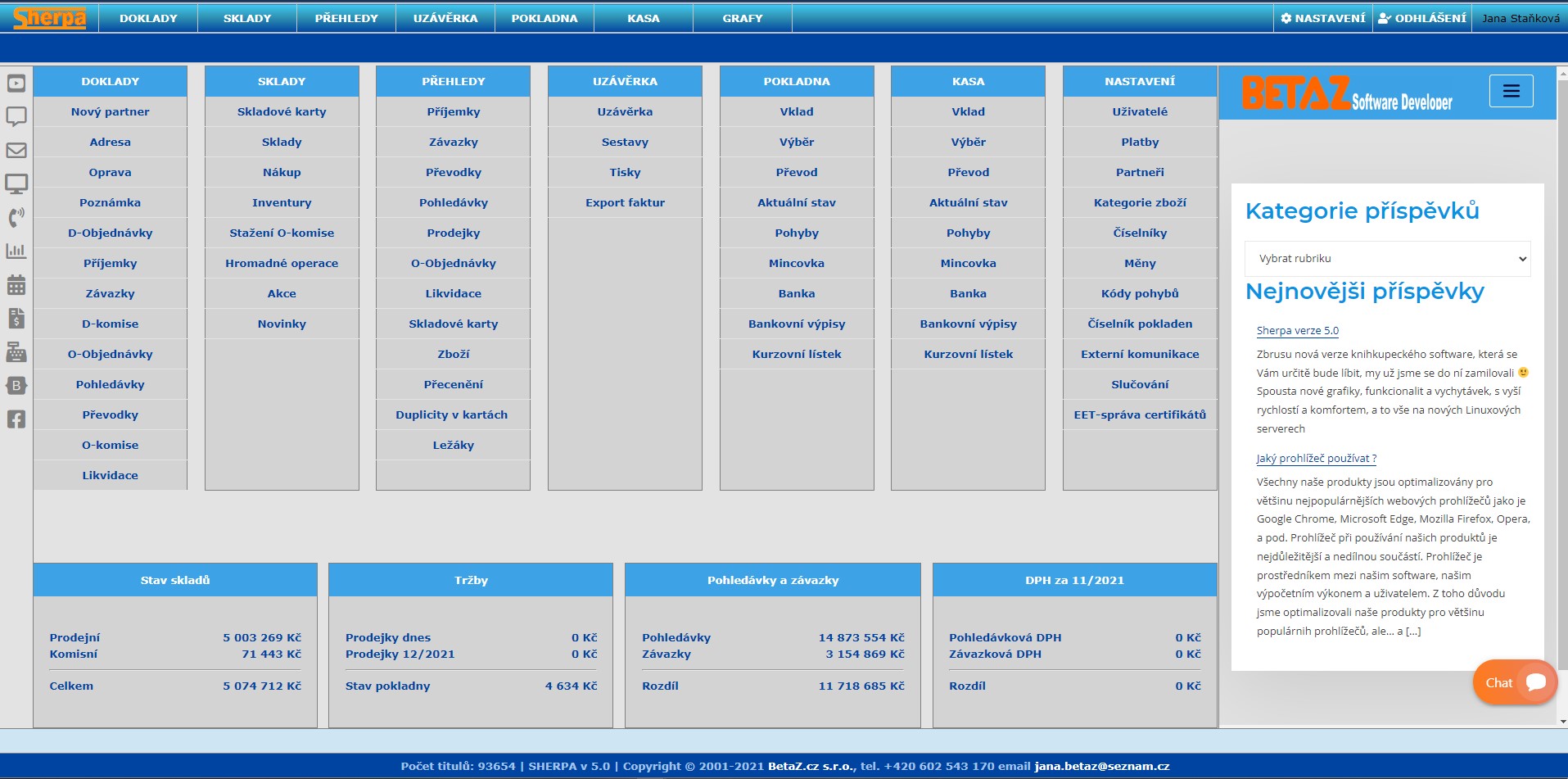Click the phone call icon in sidebar

click(x=16, y=217)
